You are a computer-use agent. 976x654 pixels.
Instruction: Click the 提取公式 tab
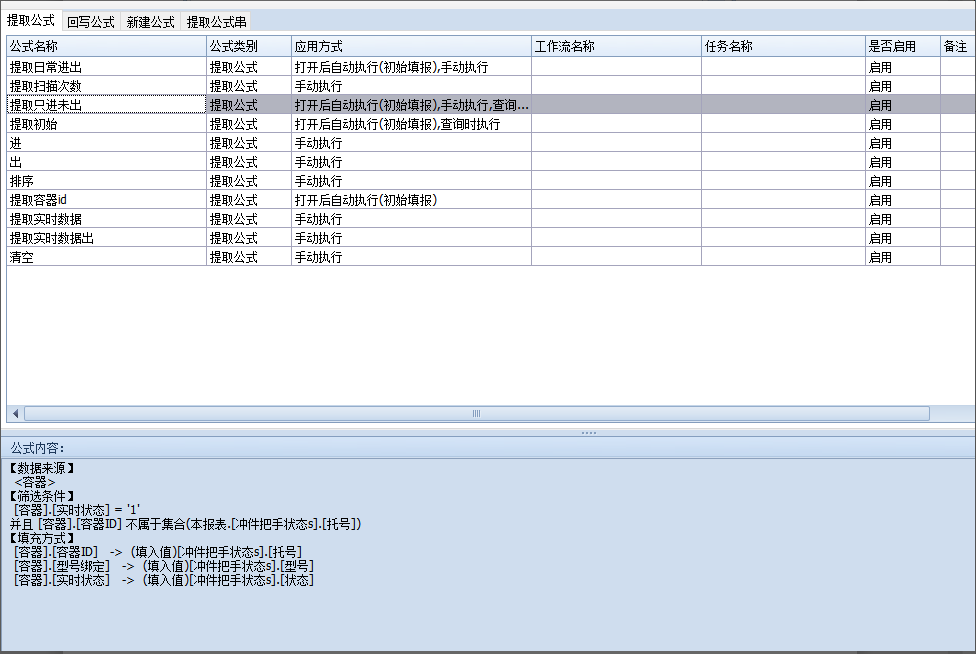[31, 20]
